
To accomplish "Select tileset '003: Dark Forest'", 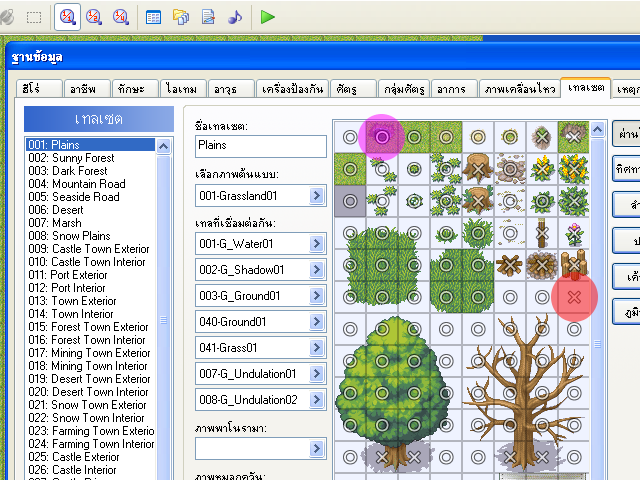I will [90, 171].
